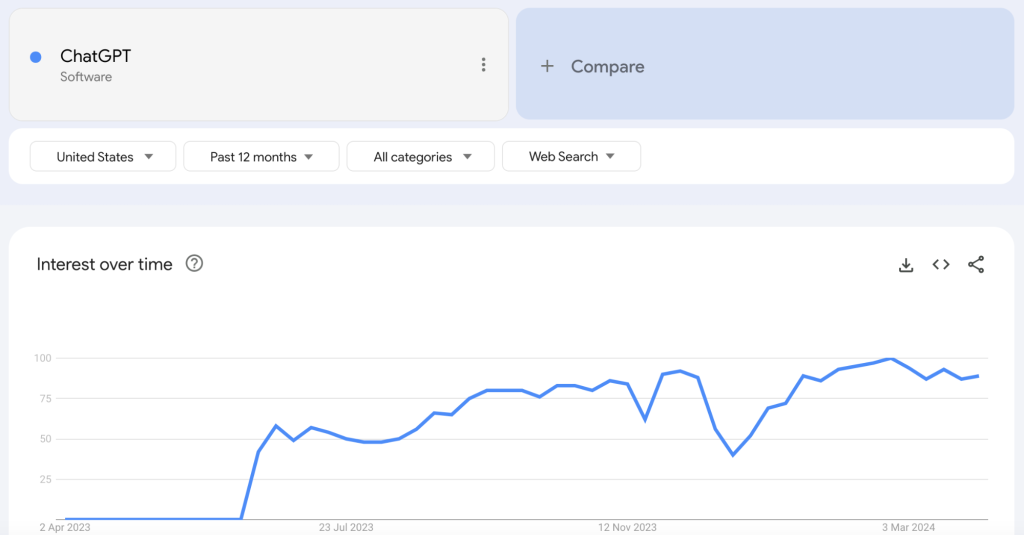This screenshot has width=1024, height=535.
Task: Share the Interest over time chart
Action: tap(976, 265)
